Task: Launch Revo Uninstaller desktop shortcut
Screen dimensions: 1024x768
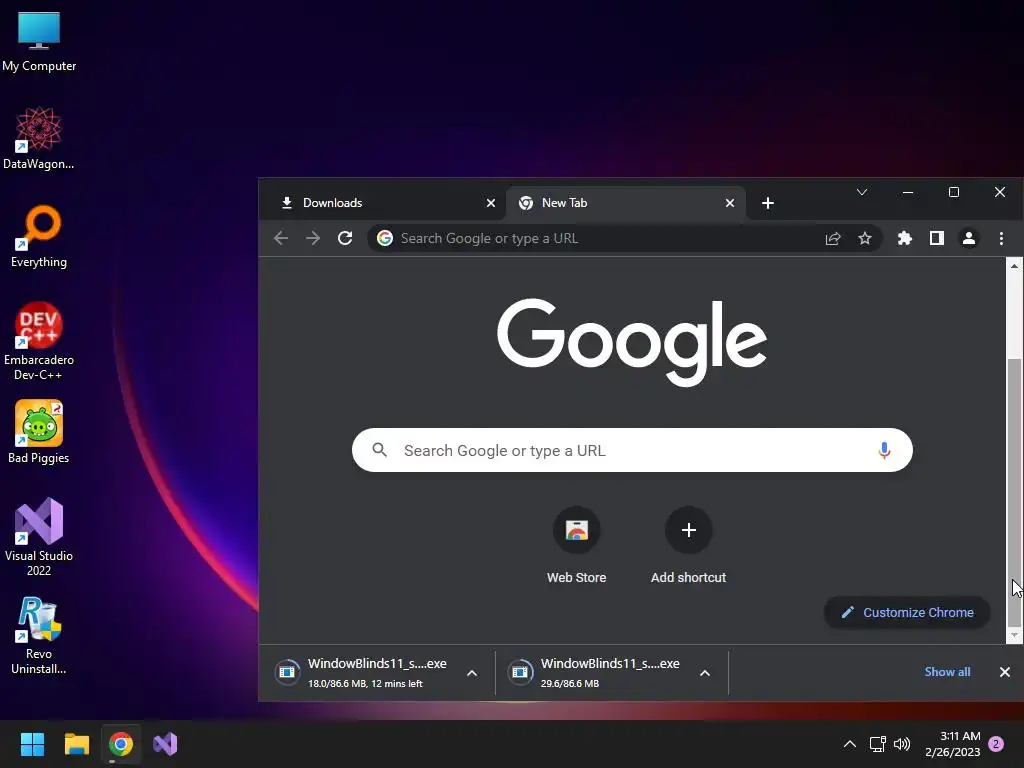Action: pyautogui.click(x=39, y=635)
